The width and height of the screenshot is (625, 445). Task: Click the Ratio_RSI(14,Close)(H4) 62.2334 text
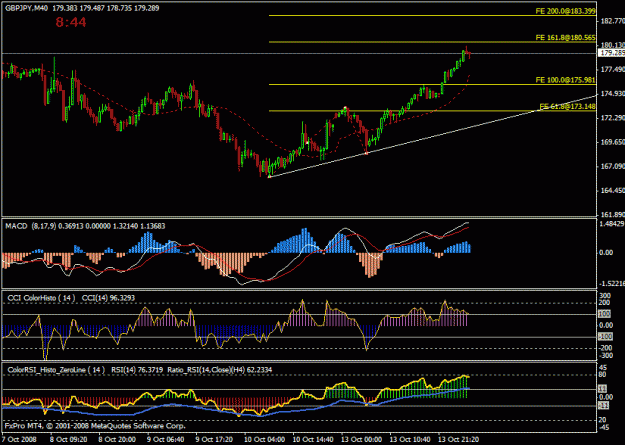[220, 370]
